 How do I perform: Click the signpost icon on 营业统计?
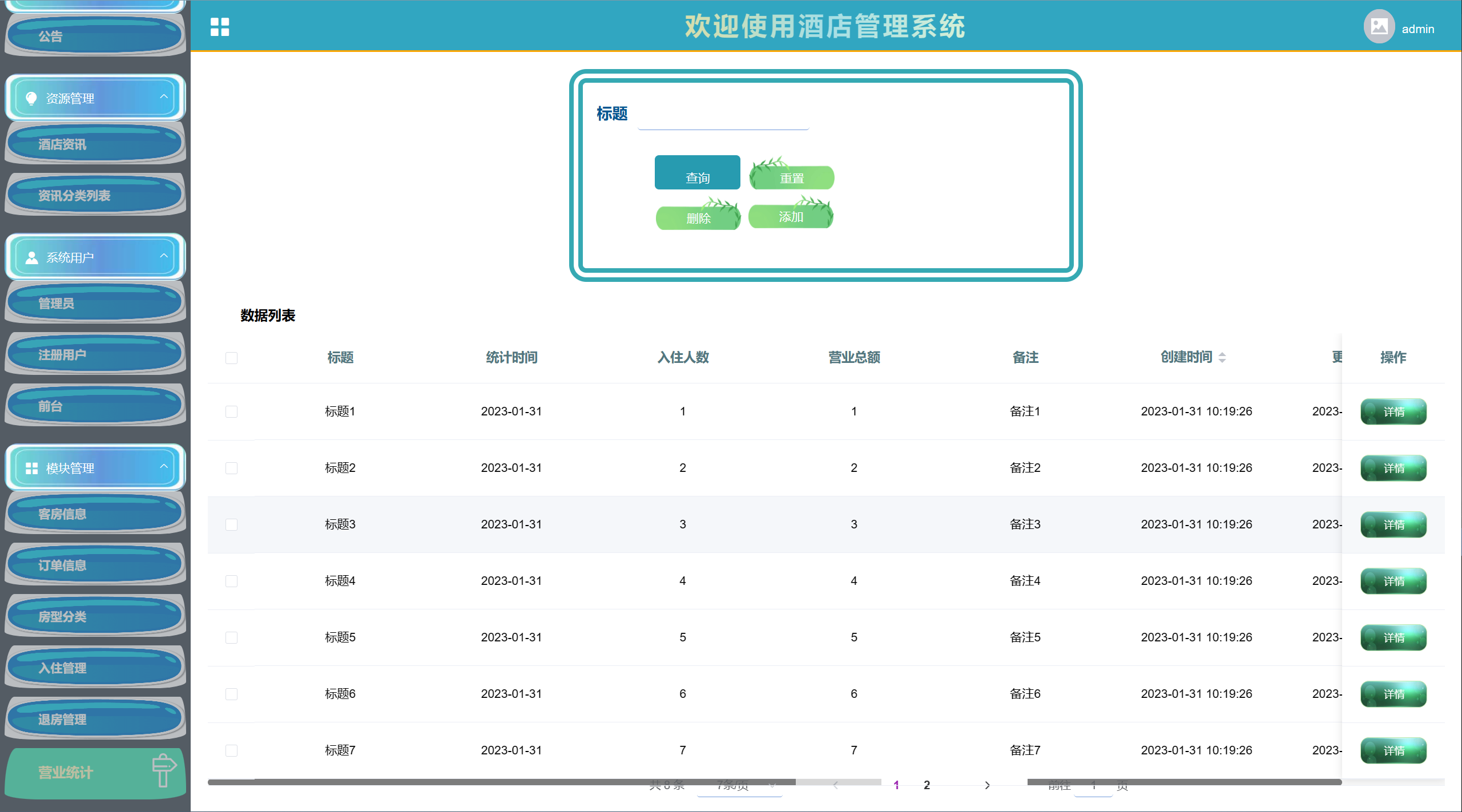(x=163, y=770)
